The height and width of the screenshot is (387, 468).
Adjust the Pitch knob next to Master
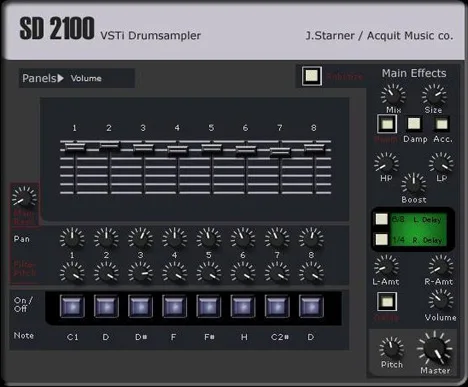click(392, 348)
